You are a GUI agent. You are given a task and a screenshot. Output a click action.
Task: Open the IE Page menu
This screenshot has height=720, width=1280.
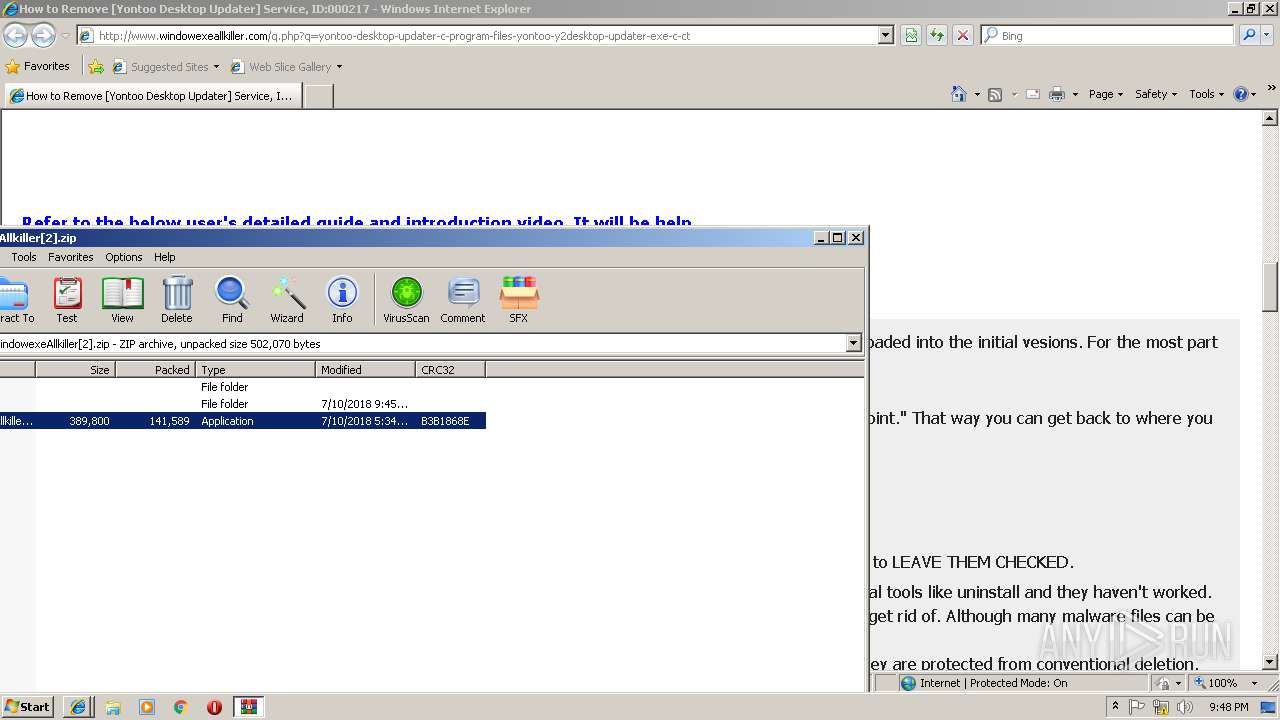[x=1106, y=94]
